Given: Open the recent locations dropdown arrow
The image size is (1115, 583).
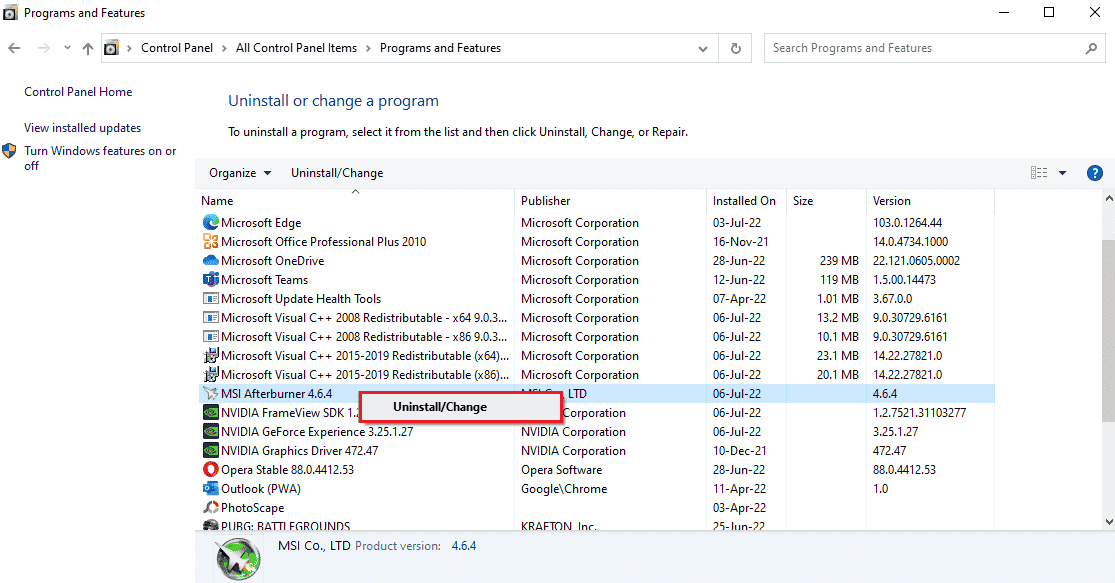Looking at the screenshot, I should 67,48.
